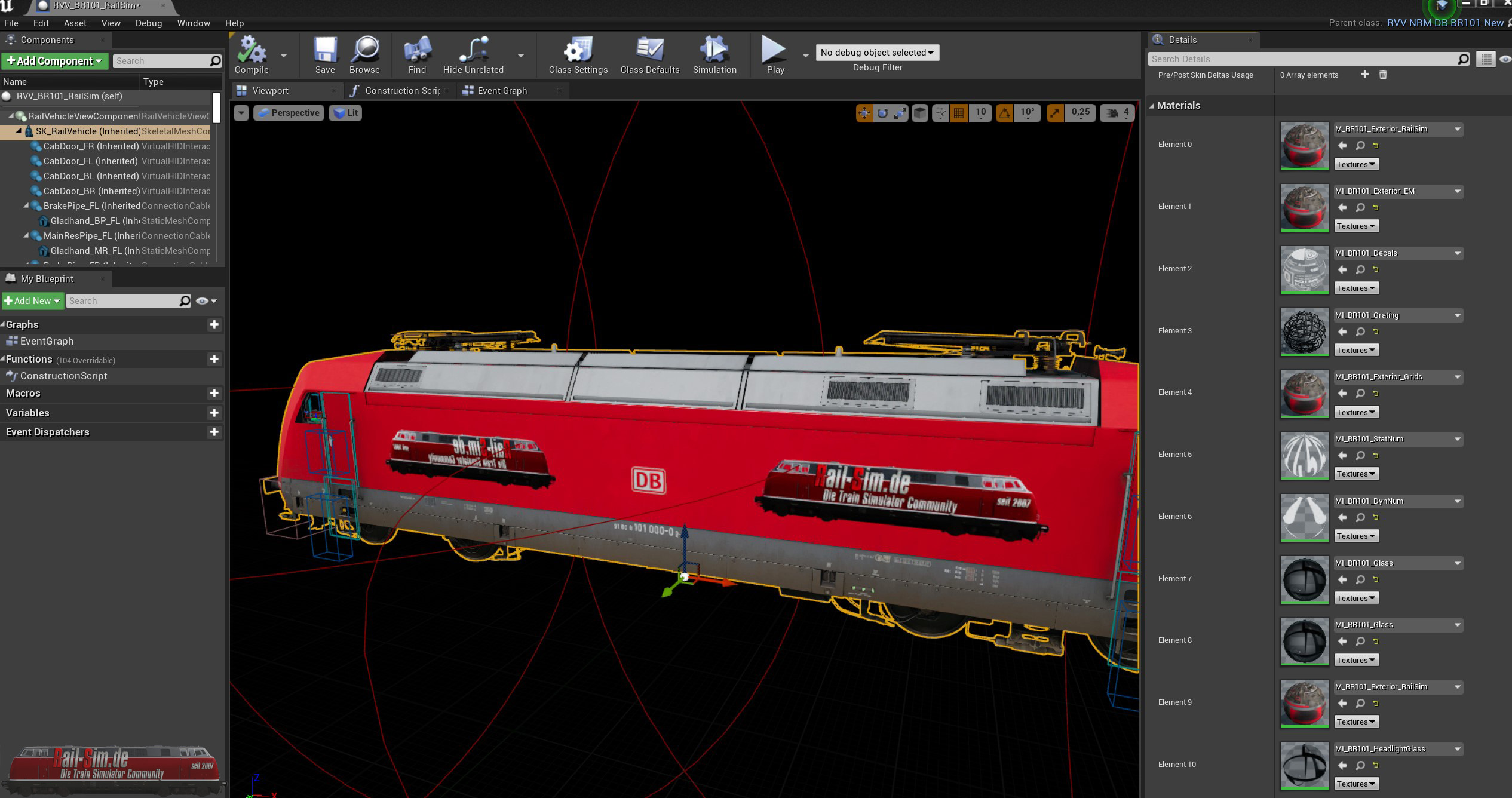The image size is (1512, 798).
Task: Toggle My Blueprint view options eye
Action: (x=206, y=301)
